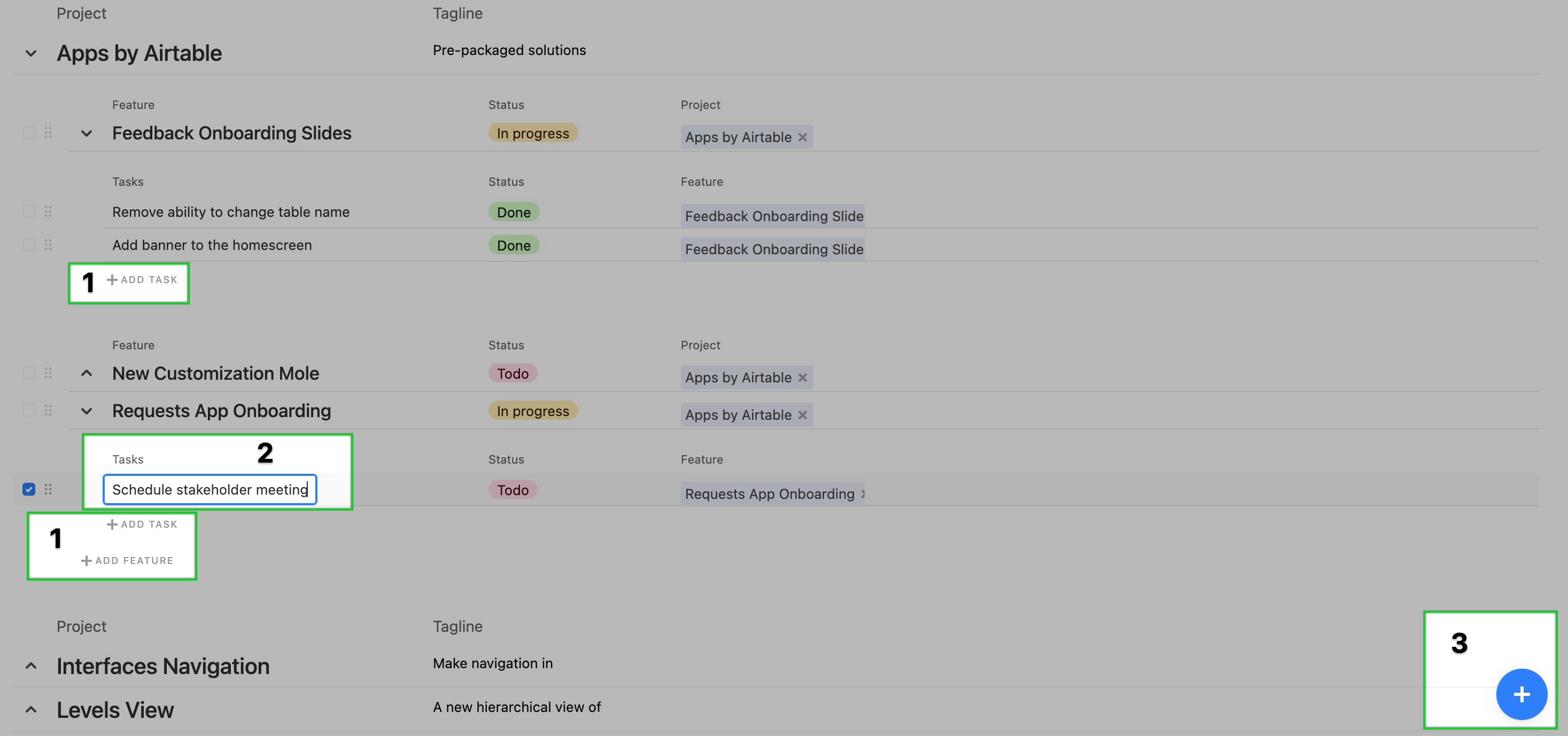Expand the New Customization Mole feature
Image resolution: width=1568 pixels, height=736 pixels.
[x=87, y=373]
